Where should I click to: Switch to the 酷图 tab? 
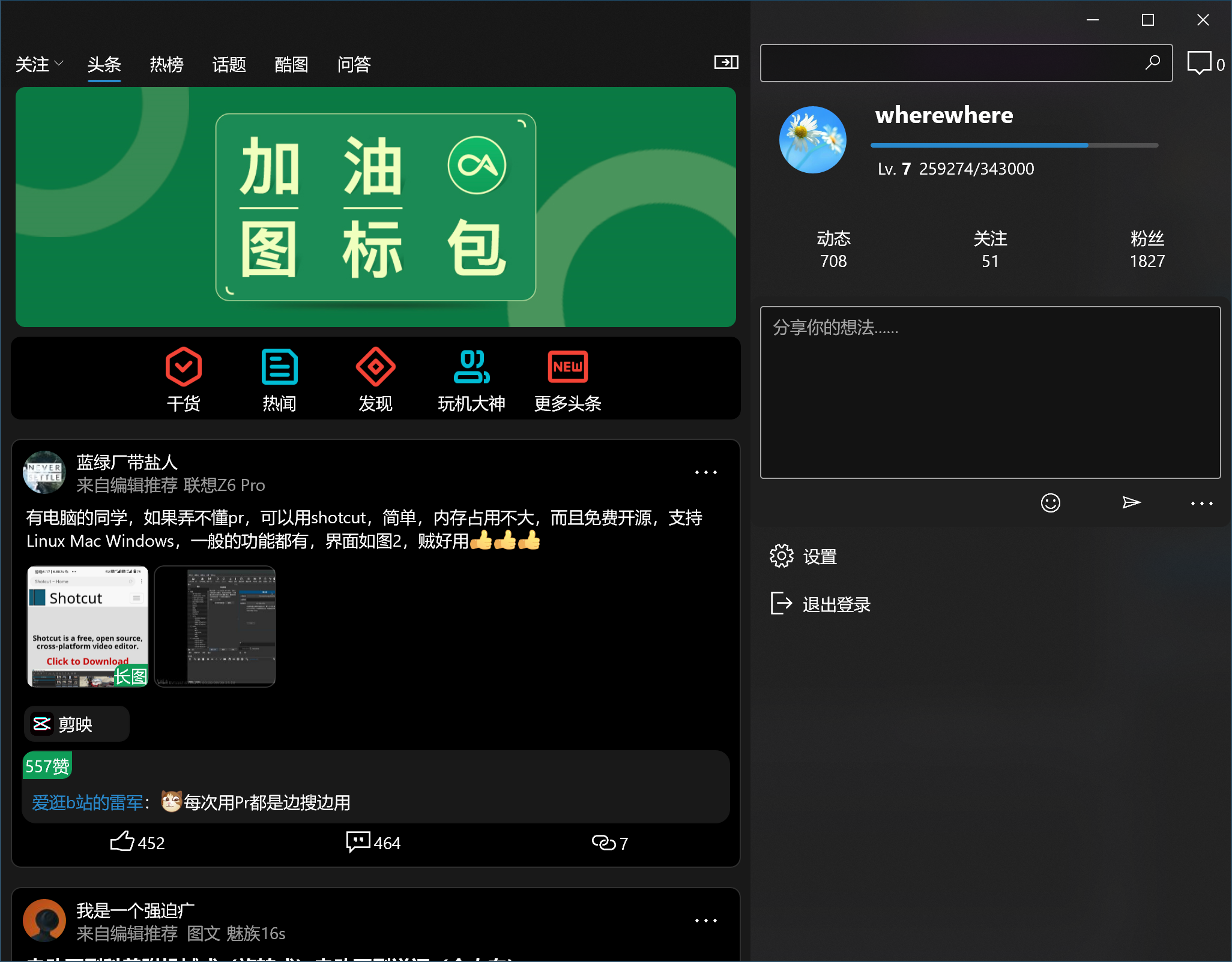point(291,64)
